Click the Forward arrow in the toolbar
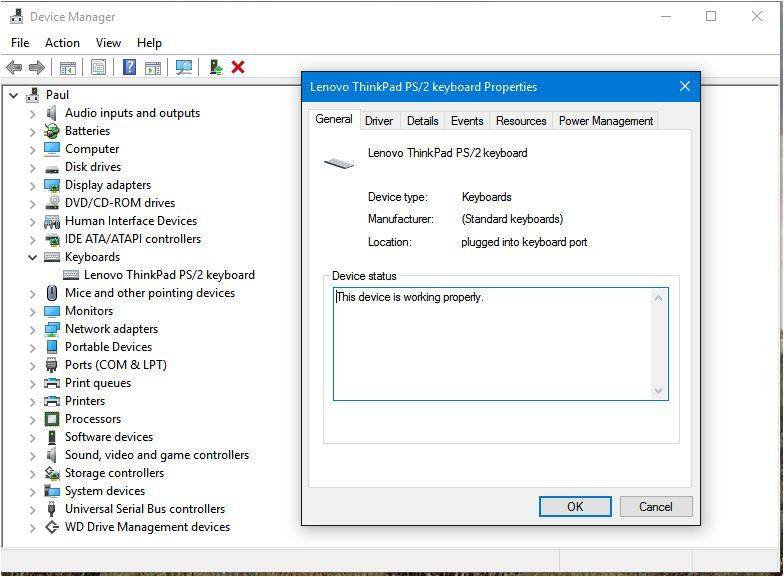Image resolution: width=784 pixels, height=577 pixels. coord(37,67)
